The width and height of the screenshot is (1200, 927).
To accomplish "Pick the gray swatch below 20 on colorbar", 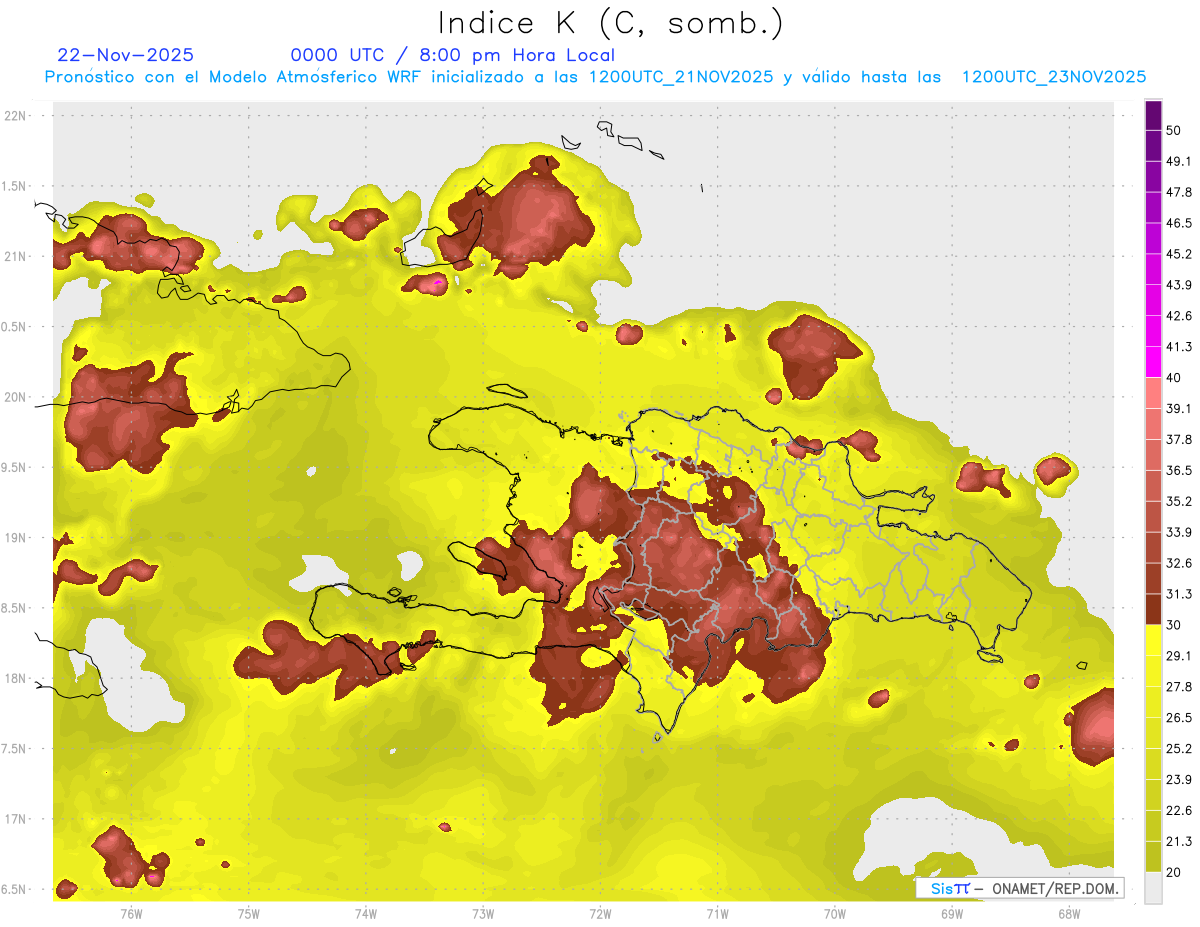I will tap(1154, 888).
